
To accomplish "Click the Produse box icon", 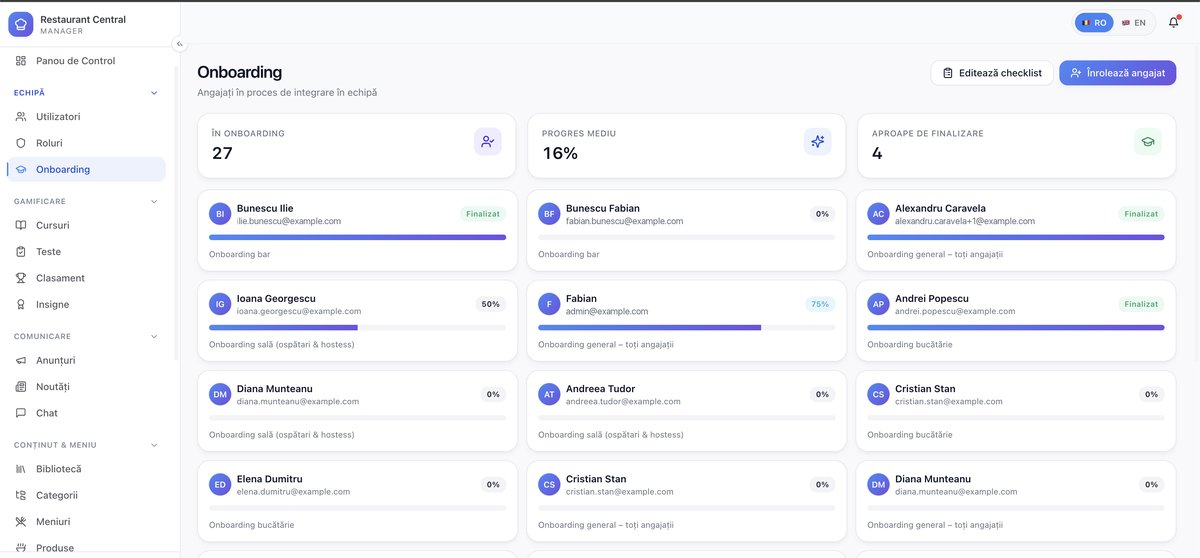I will pos(21,548).
